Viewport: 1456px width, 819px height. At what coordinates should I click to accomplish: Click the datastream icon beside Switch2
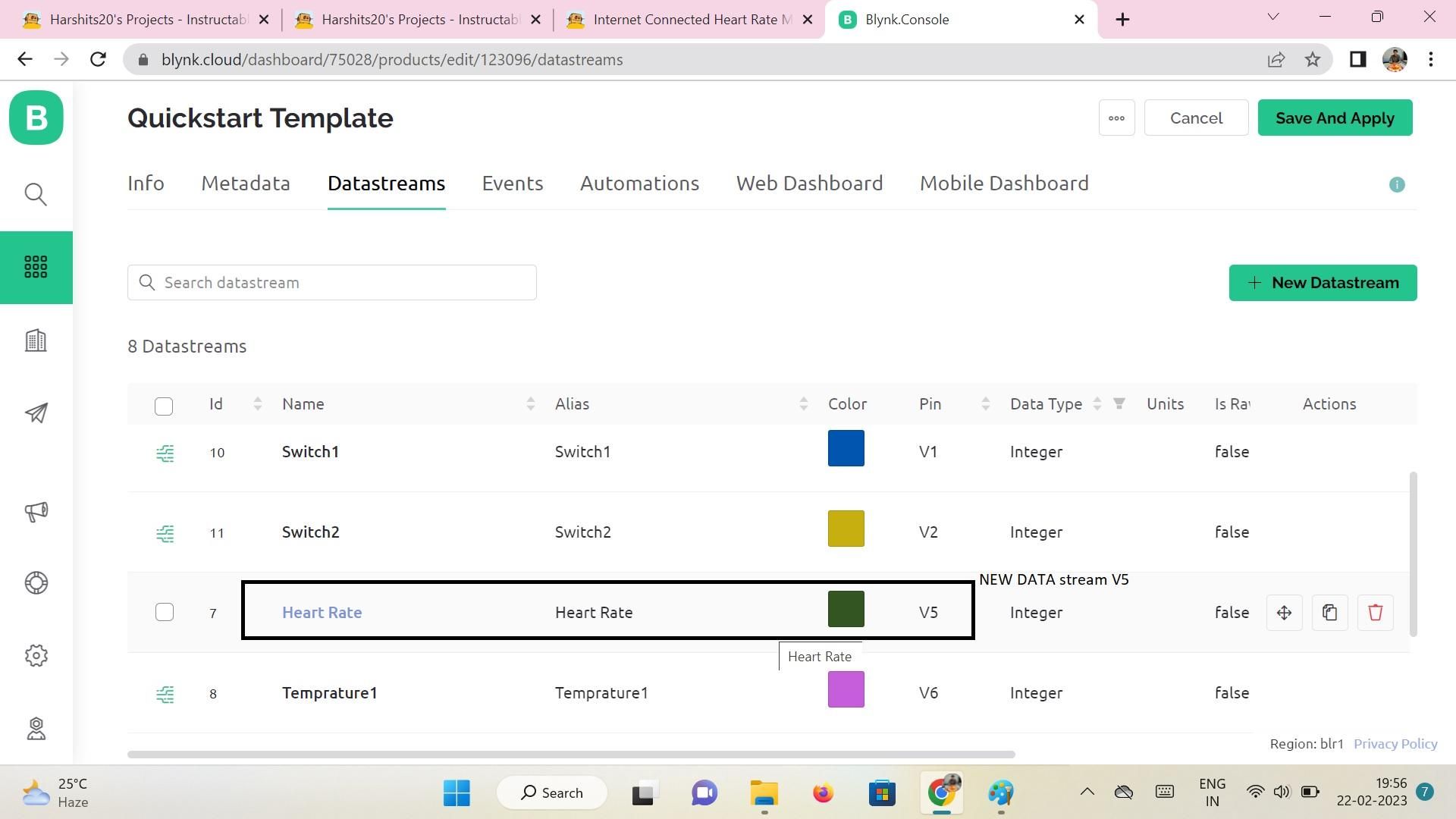165,534
